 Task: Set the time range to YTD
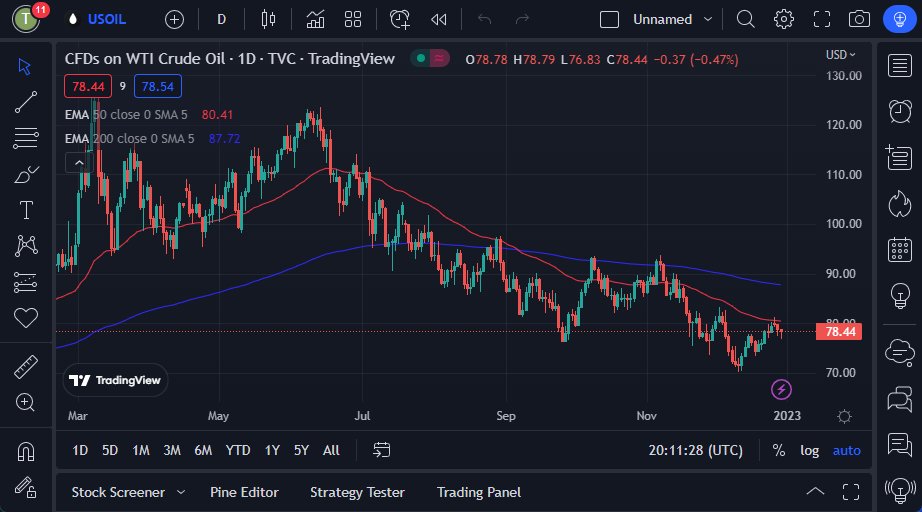(x=238, y=451)
